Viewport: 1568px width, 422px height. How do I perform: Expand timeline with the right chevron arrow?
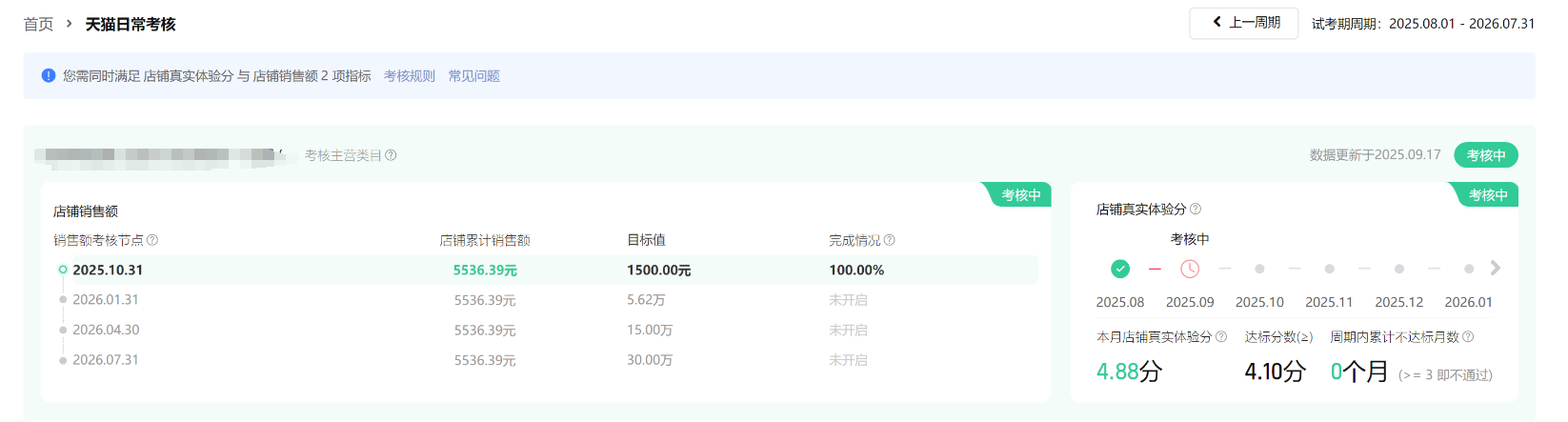coord(1496,269)
